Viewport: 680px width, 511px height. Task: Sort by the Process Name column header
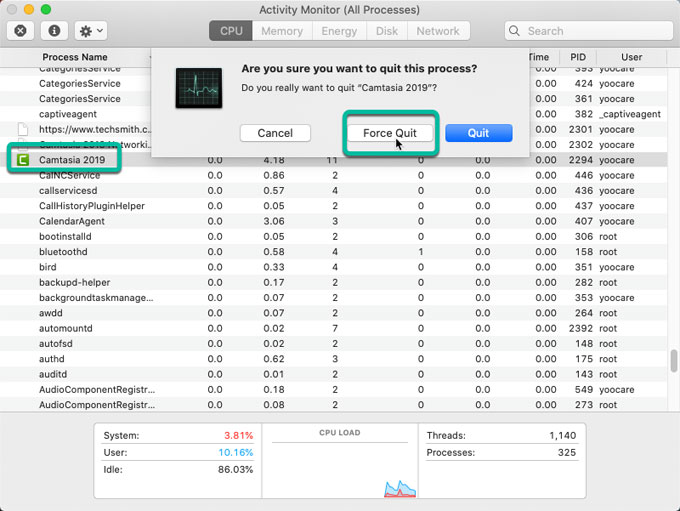(74, 57)
